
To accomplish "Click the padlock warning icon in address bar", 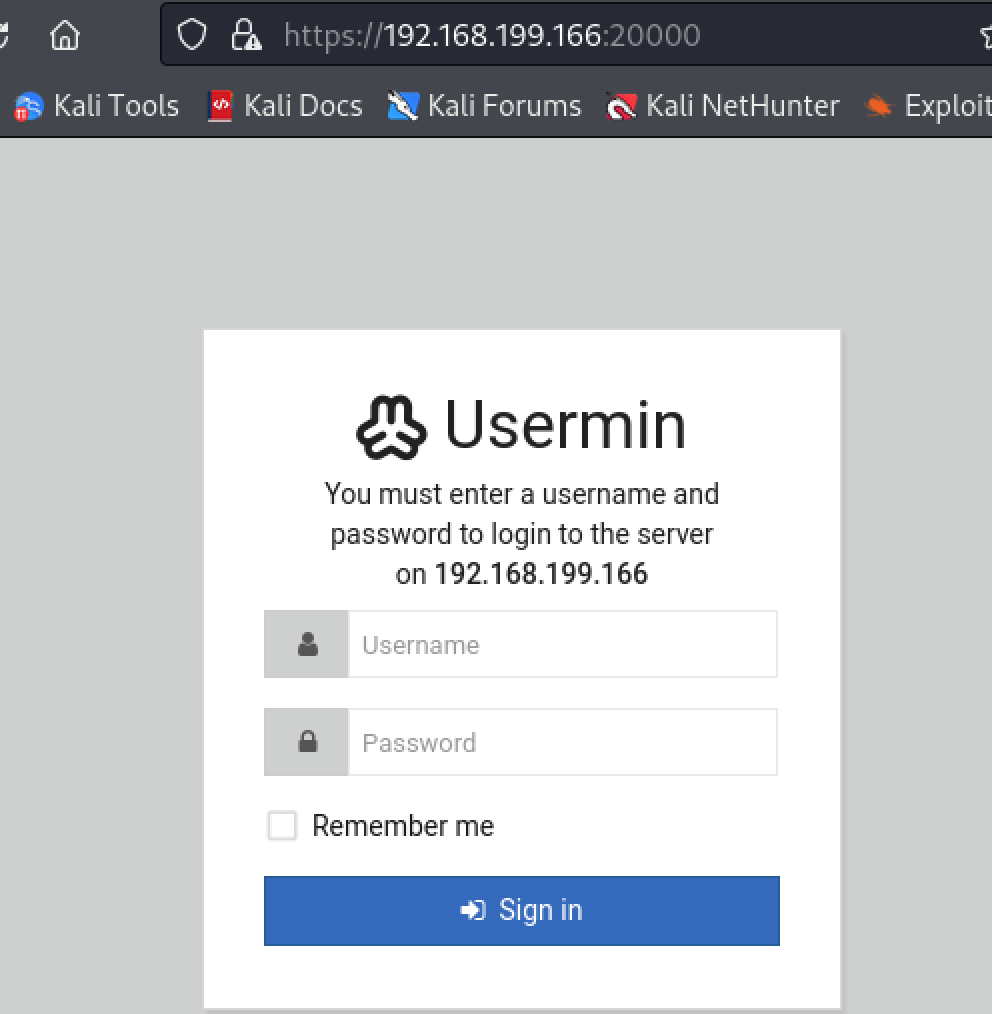I will pos(245,36).
